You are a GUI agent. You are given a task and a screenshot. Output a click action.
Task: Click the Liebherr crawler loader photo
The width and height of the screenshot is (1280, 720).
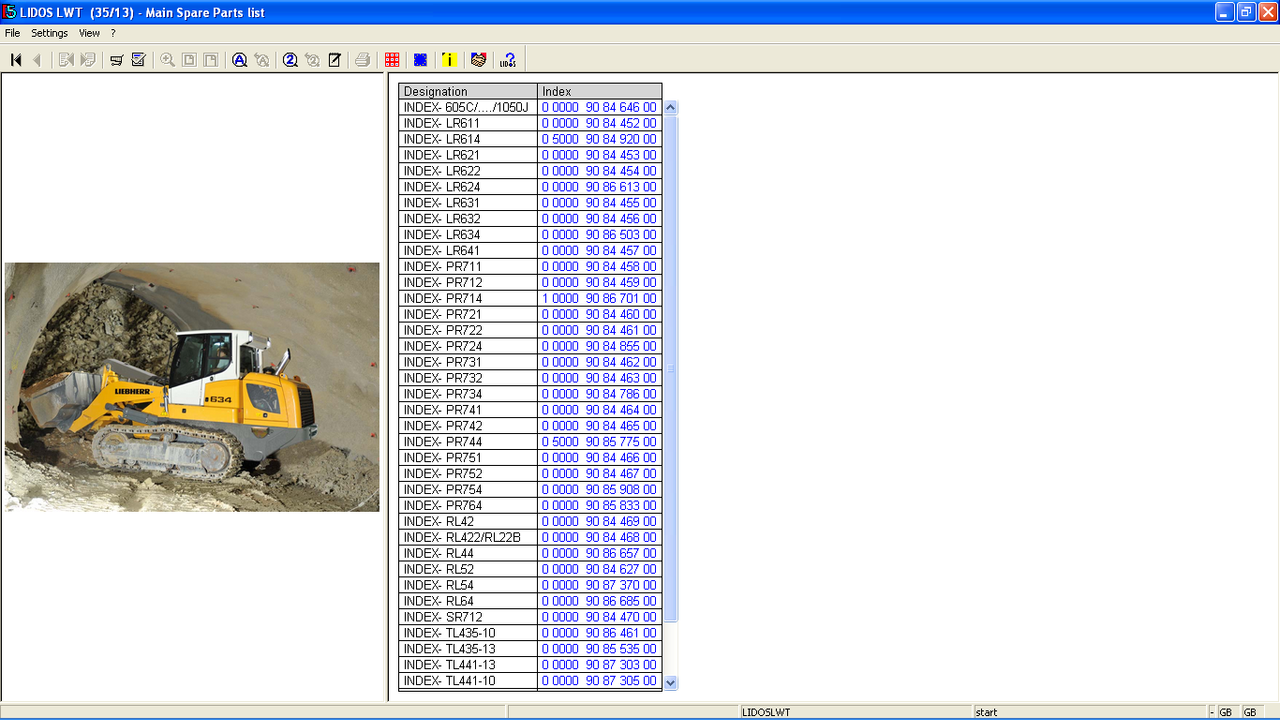pyautogui.click(x=192, y=387)
